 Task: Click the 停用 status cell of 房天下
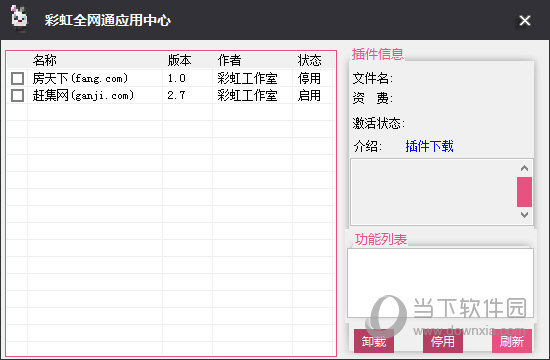309,78
